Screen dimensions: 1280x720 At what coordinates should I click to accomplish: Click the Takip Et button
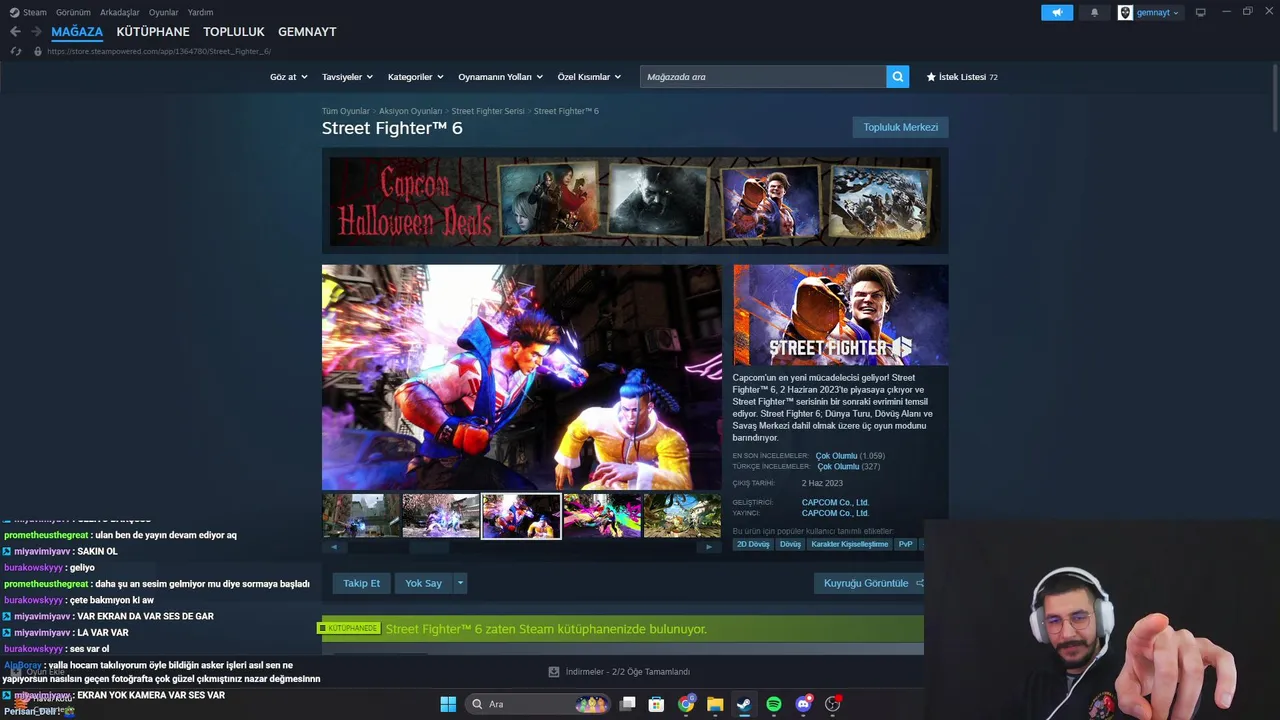(x=361, y=583)
